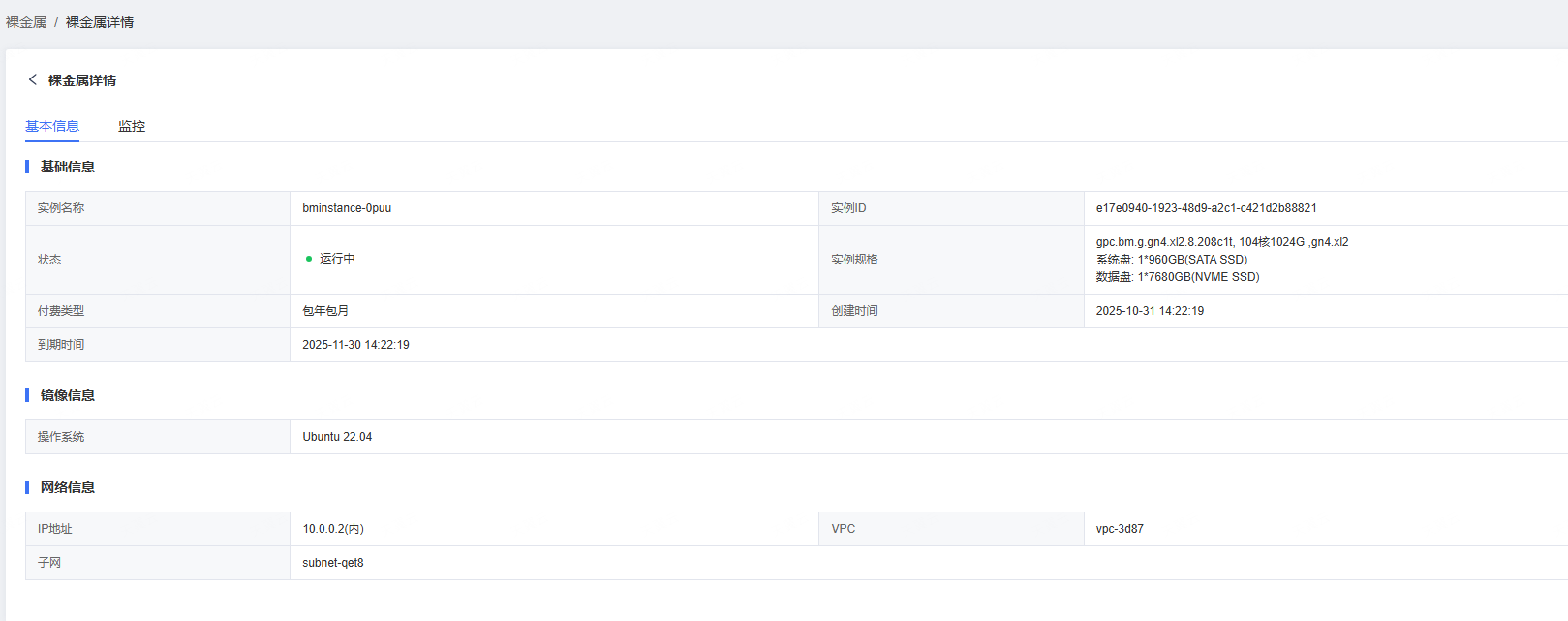Click the 网络信息 section heading
1568x621 pixels.
tap(68, 487)
